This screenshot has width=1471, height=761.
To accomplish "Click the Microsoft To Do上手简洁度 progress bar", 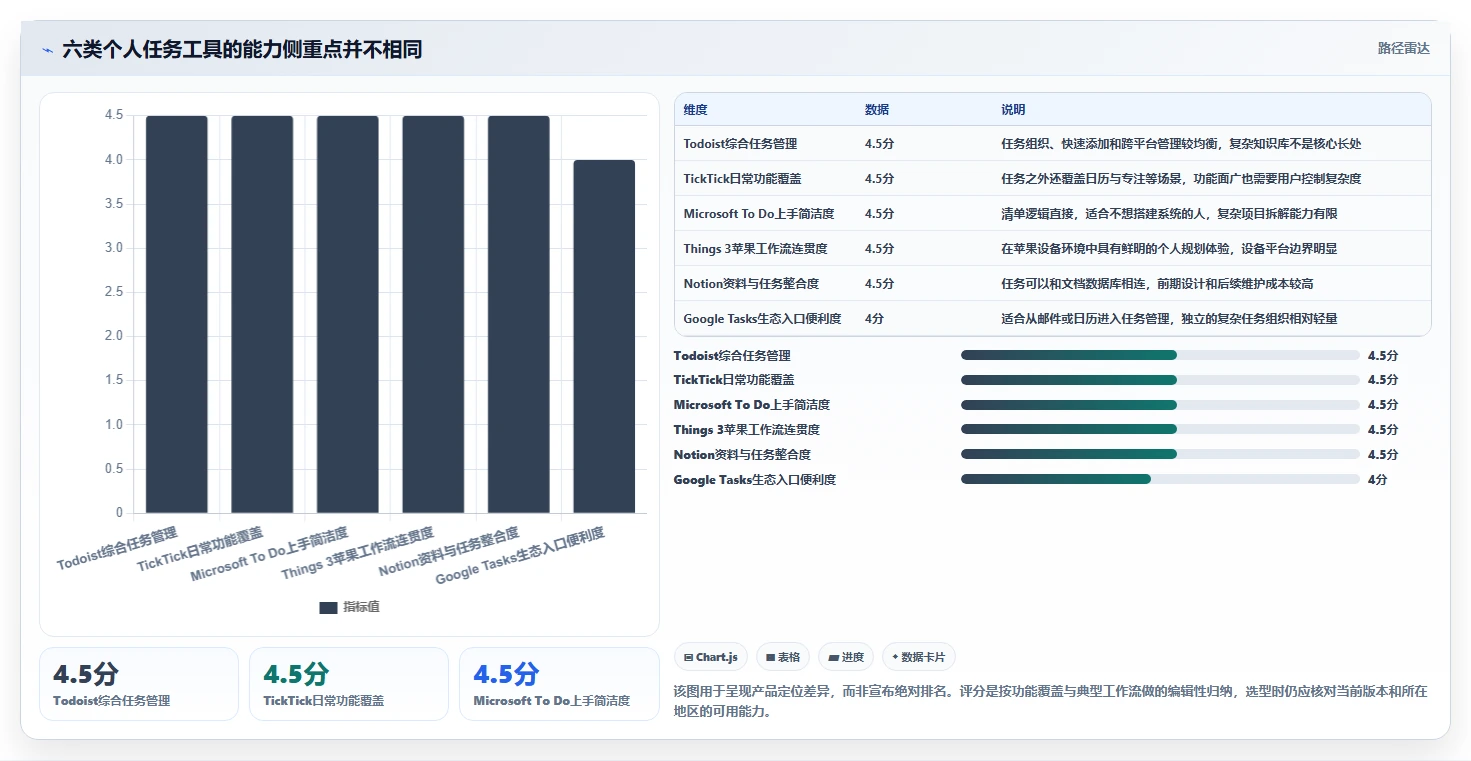I will (x=1160, y=405).
